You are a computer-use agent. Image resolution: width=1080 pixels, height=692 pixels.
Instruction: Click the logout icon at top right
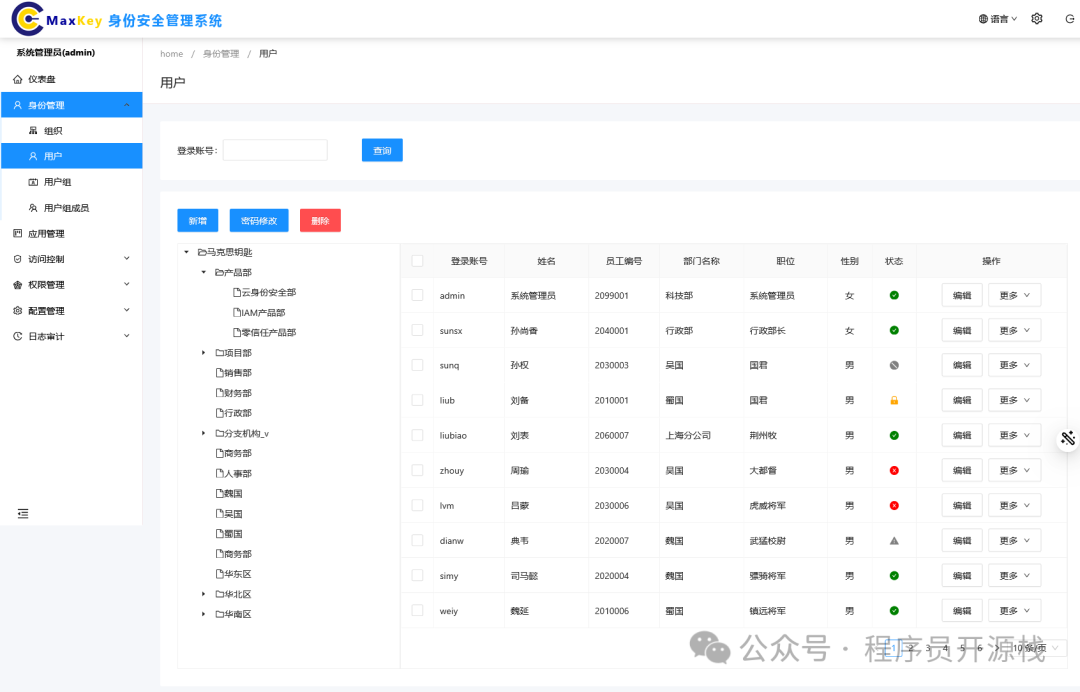click(x=1069, y=18)
